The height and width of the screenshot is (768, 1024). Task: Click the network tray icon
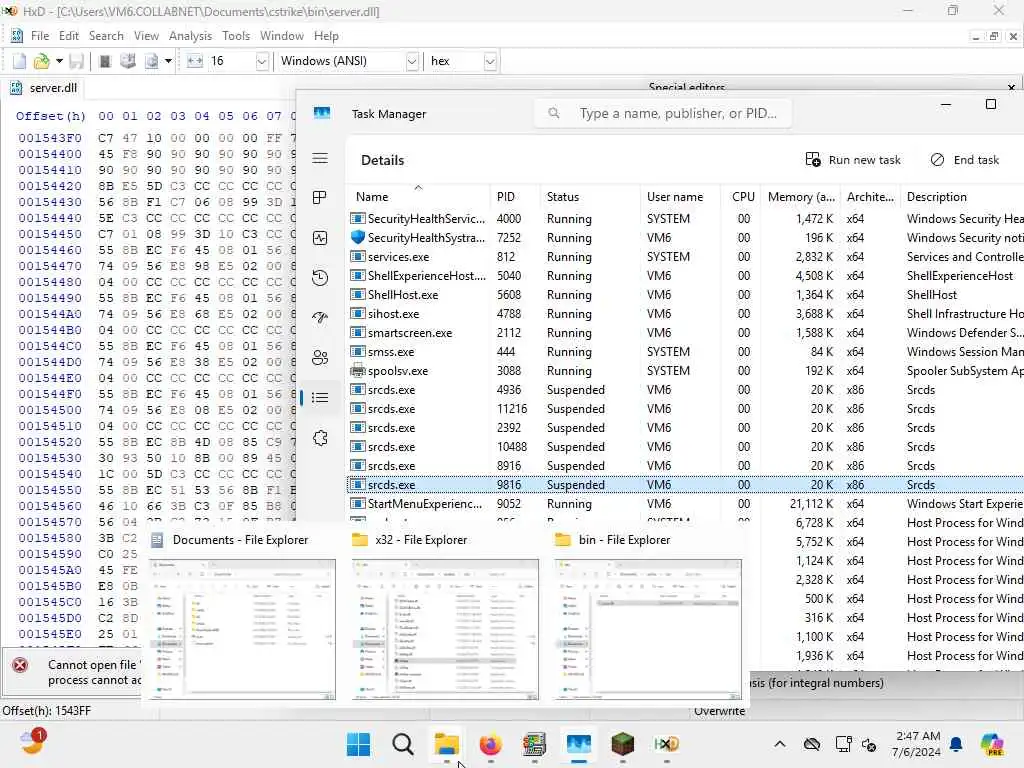(x=843, y=744)
